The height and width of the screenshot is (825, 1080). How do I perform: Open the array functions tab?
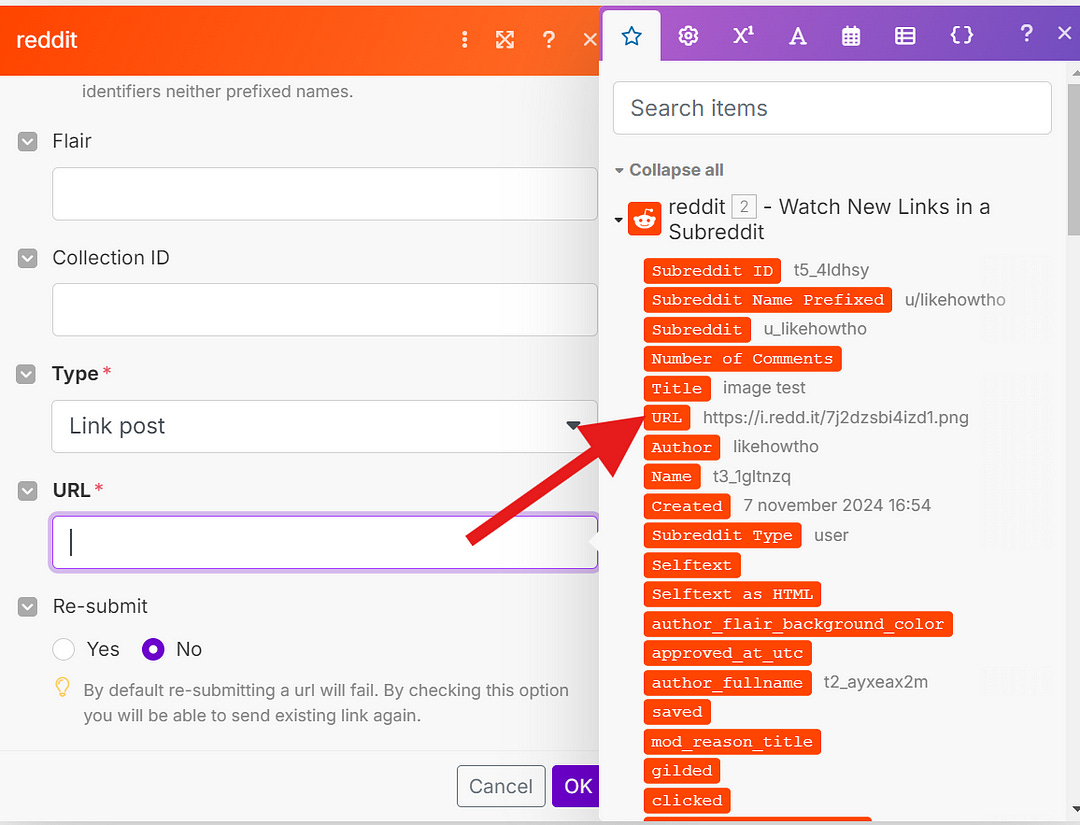click(x=905, y=36)
